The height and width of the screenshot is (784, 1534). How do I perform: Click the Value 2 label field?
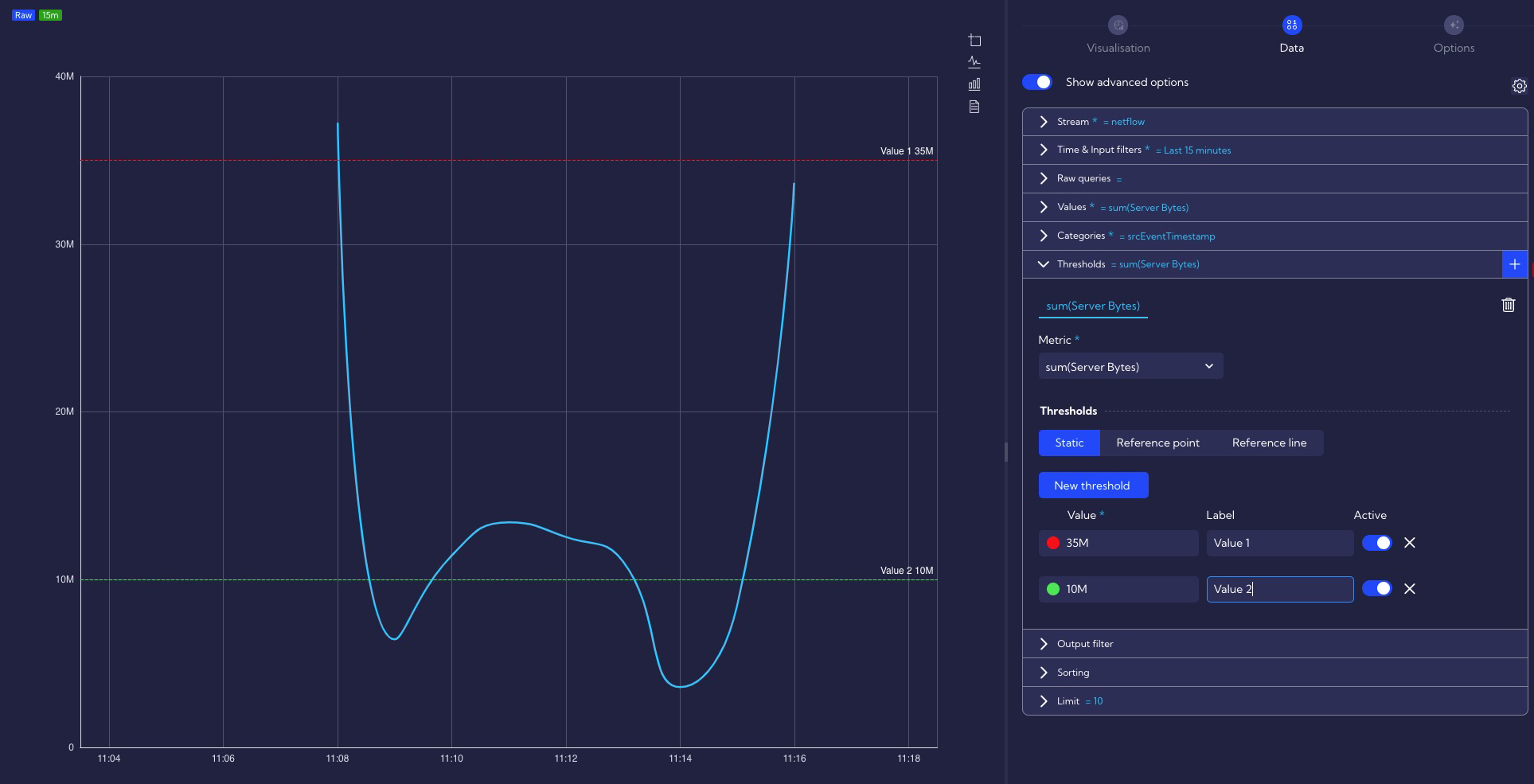[1280, 589]
